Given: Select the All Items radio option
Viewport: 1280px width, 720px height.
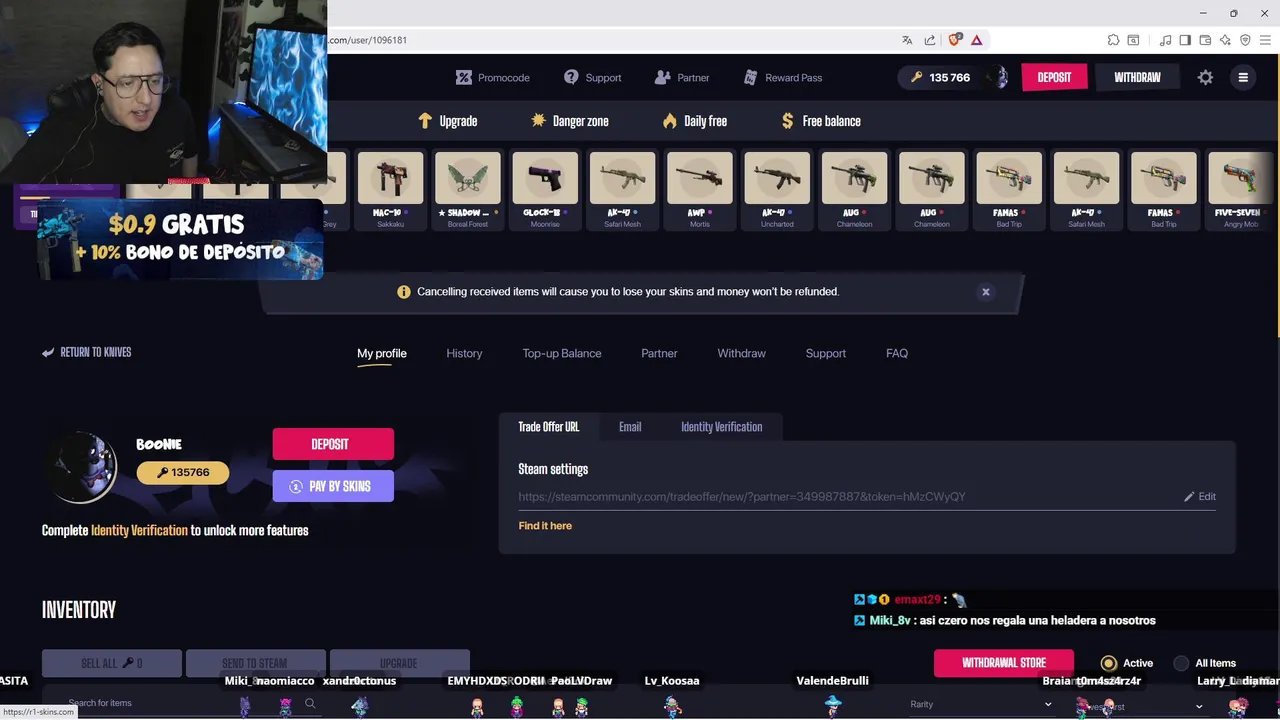Looking at the screenshot, I should pyautogui.click(x=1204, y=663).
